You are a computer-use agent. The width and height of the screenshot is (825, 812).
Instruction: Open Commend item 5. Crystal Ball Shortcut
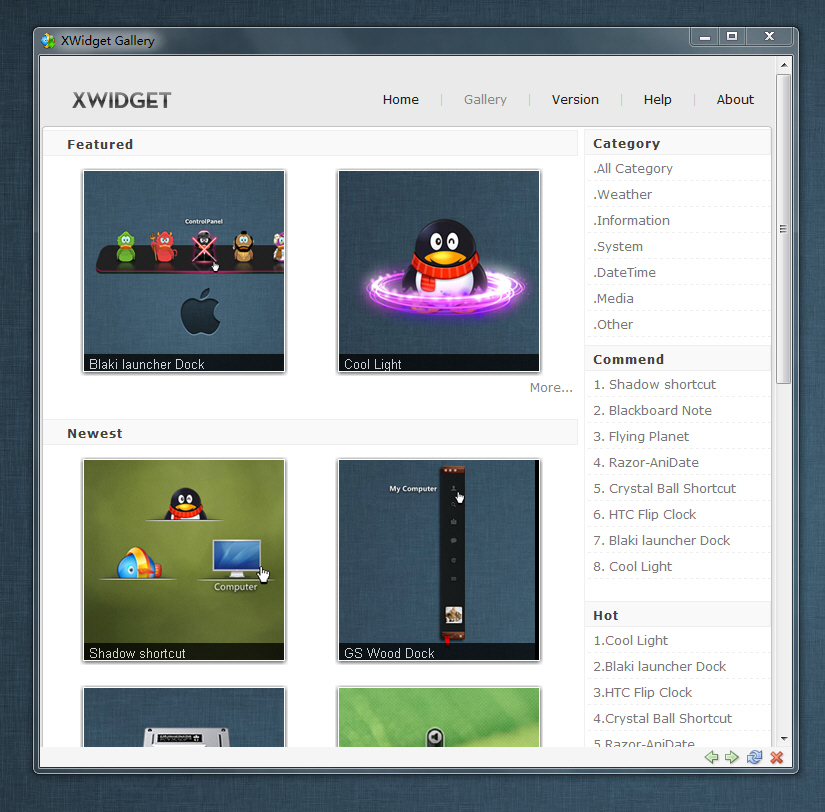665,488
